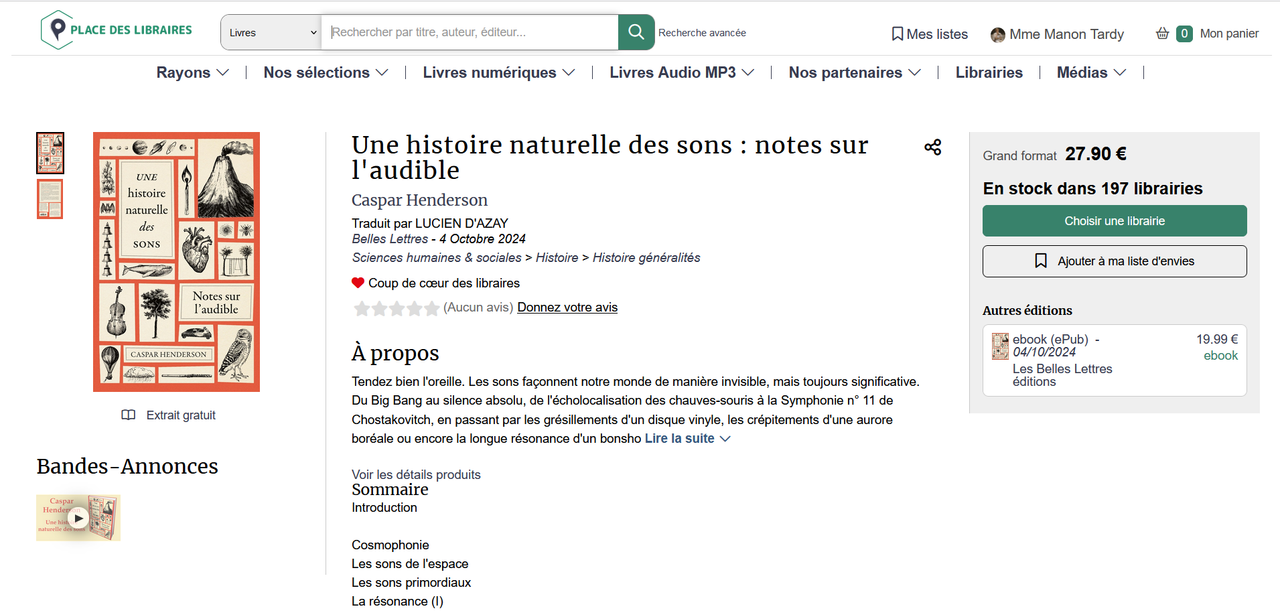This screenshot has width=1280, height=611.
Task: Expand Nos sélections menu
Action: tap(325, 72)
